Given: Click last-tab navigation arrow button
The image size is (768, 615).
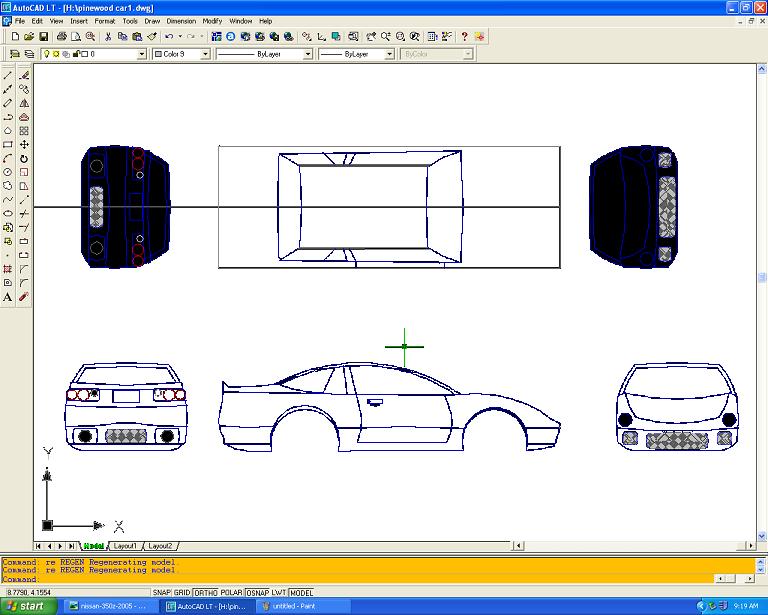Looking at the screenshot, I should point(72,545).
